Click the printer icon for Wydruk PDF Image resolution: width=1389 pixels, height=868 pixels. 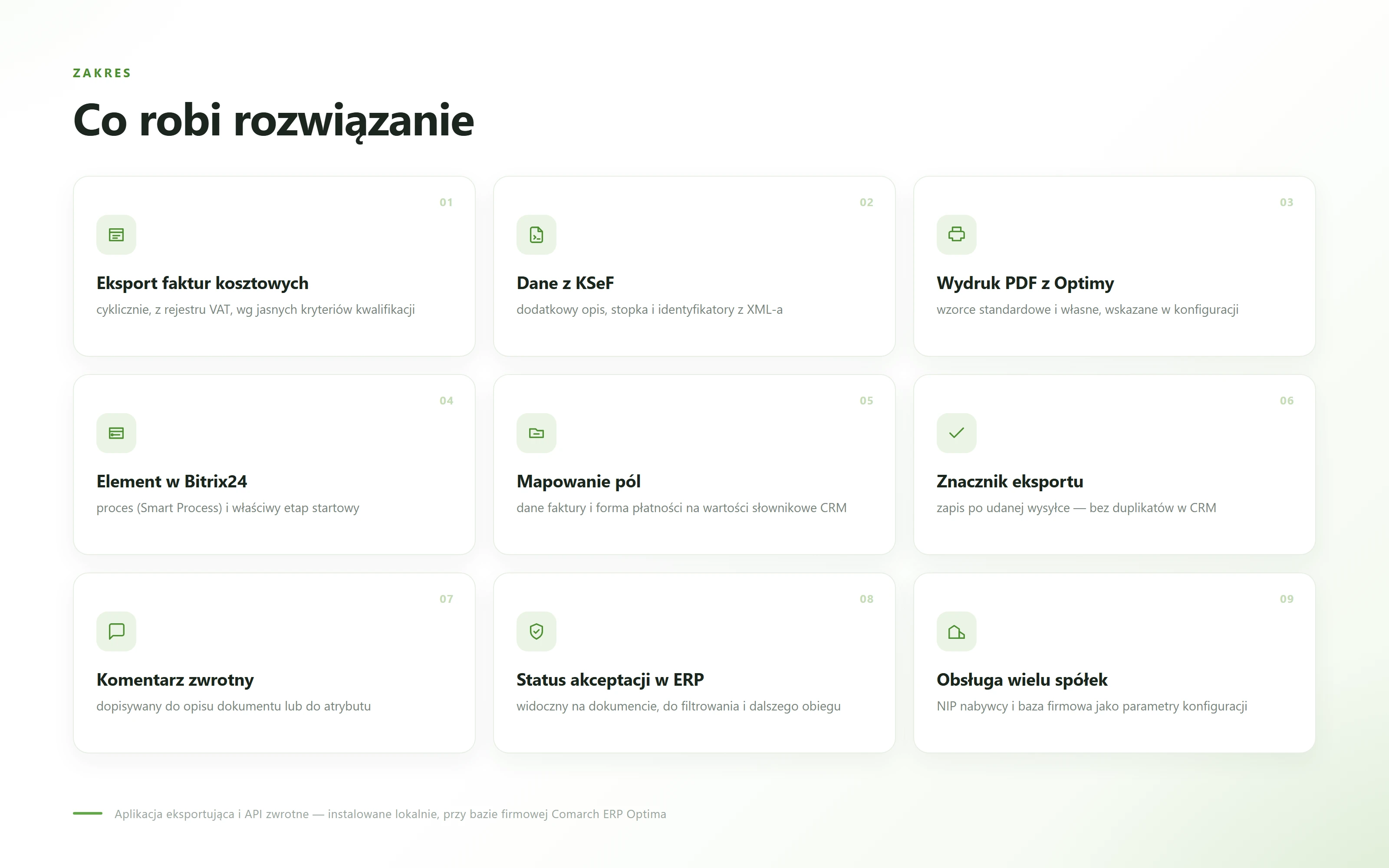[957, 235]
